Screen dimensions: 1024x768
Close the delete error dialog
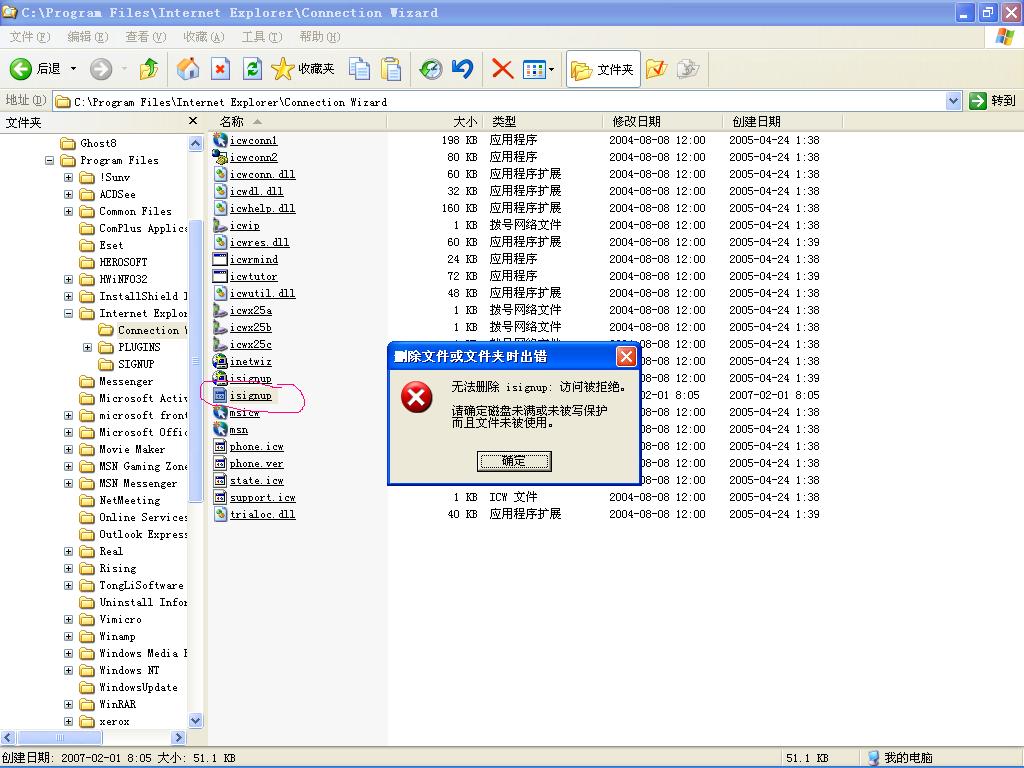[x=626, y=357]
